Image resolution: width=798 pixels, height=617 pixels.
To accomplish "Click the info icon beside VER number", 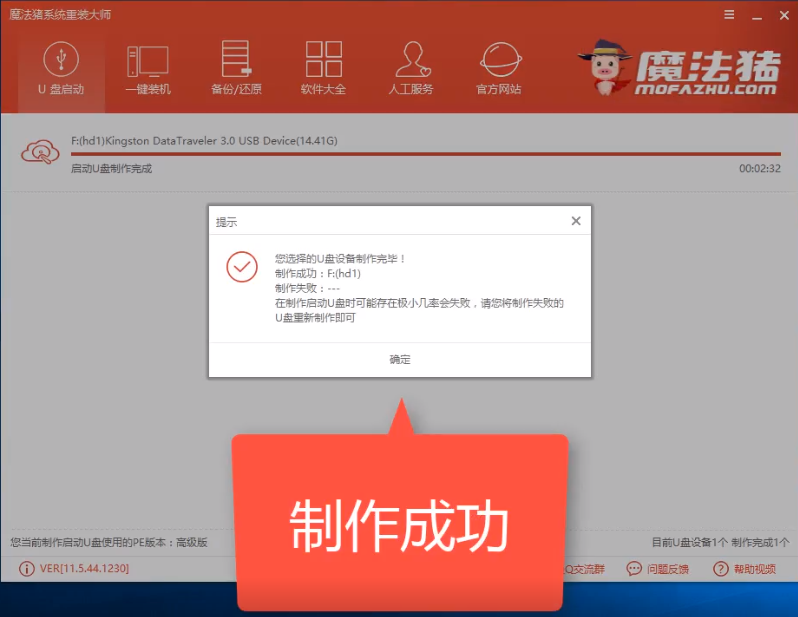I will point(25,569).
